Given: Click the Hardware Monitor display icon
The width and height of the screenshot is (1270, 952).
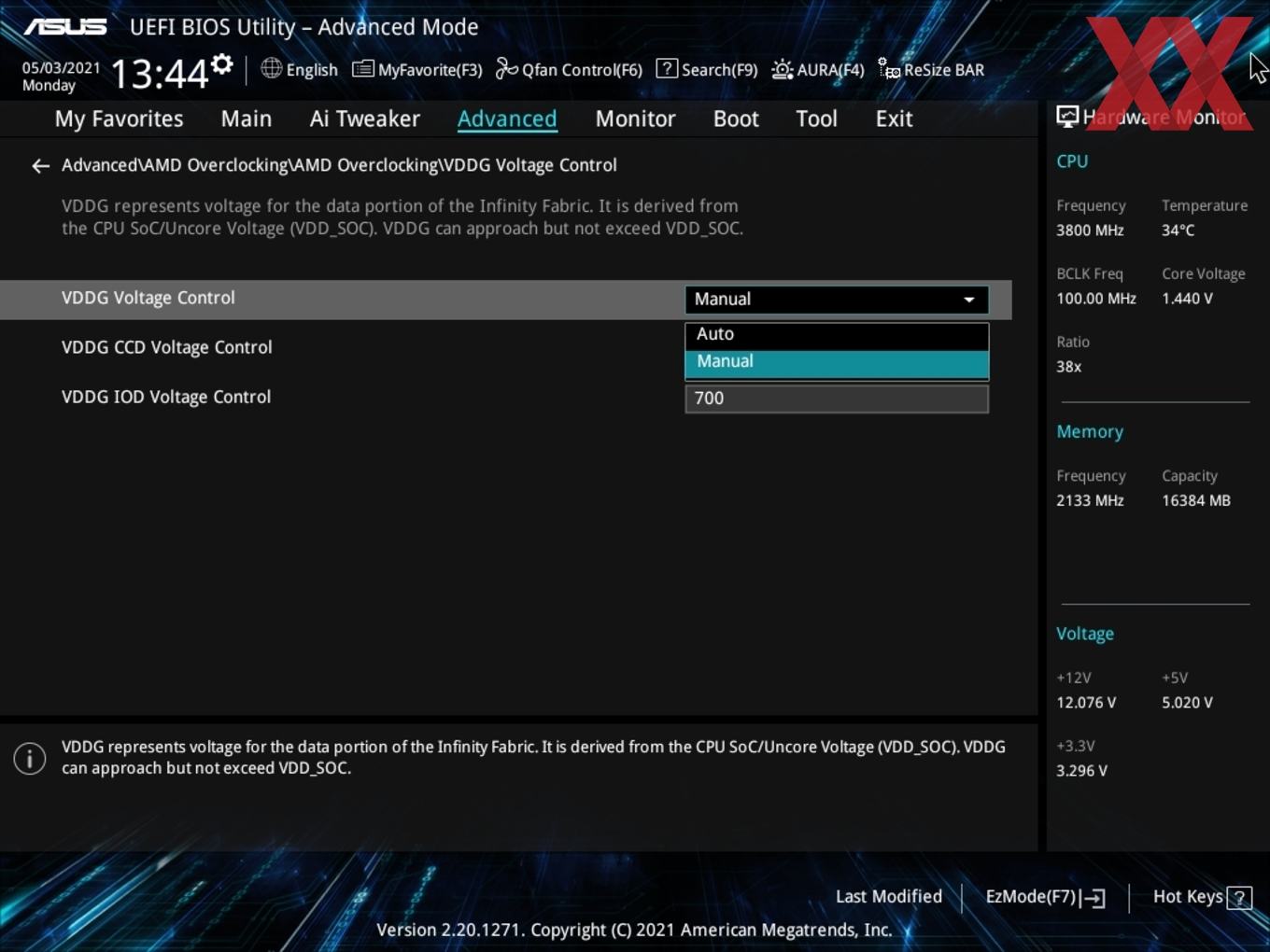Looking at the screenshot, I should [1067, 117].
